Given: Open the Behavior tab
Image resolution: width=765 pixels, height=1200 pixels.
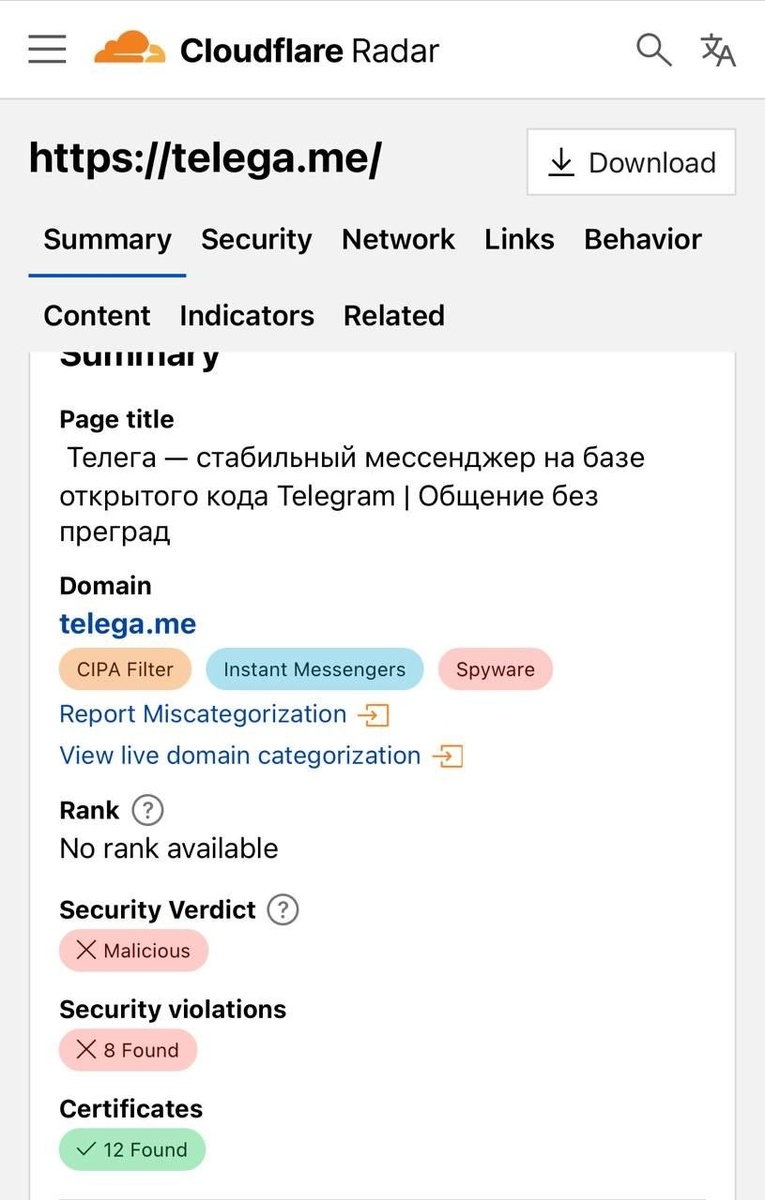Looking at the screenshot, I should pos(643,240).
